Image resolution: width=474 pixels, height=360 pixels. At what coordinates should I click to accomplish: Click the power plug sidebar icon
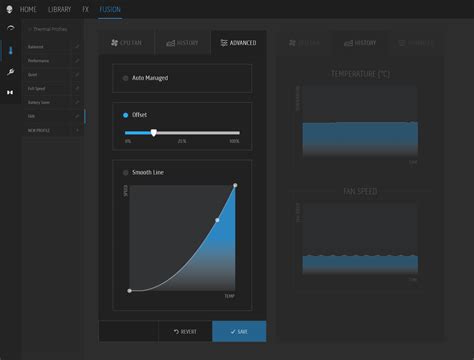(11, 72)
